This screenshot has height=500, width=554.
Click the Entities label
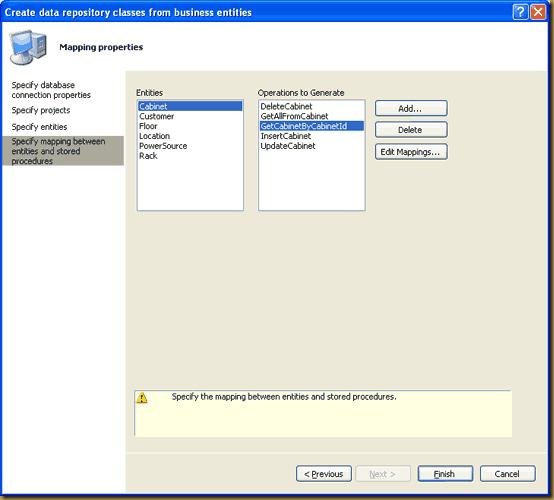(x=149, y=93)
